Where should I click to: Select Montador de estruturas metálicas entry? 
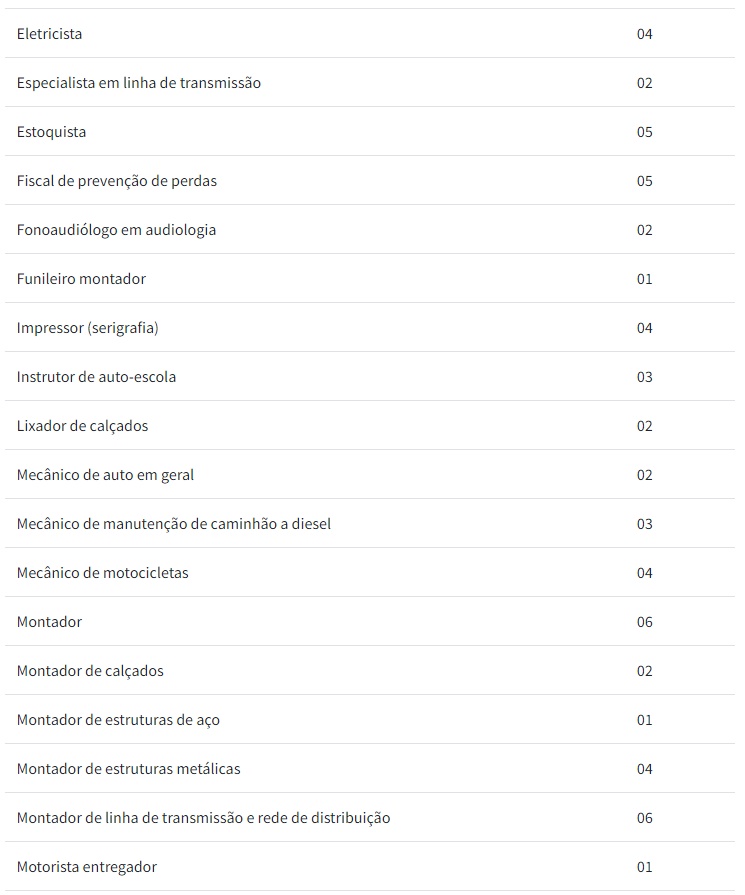[129, 769]
